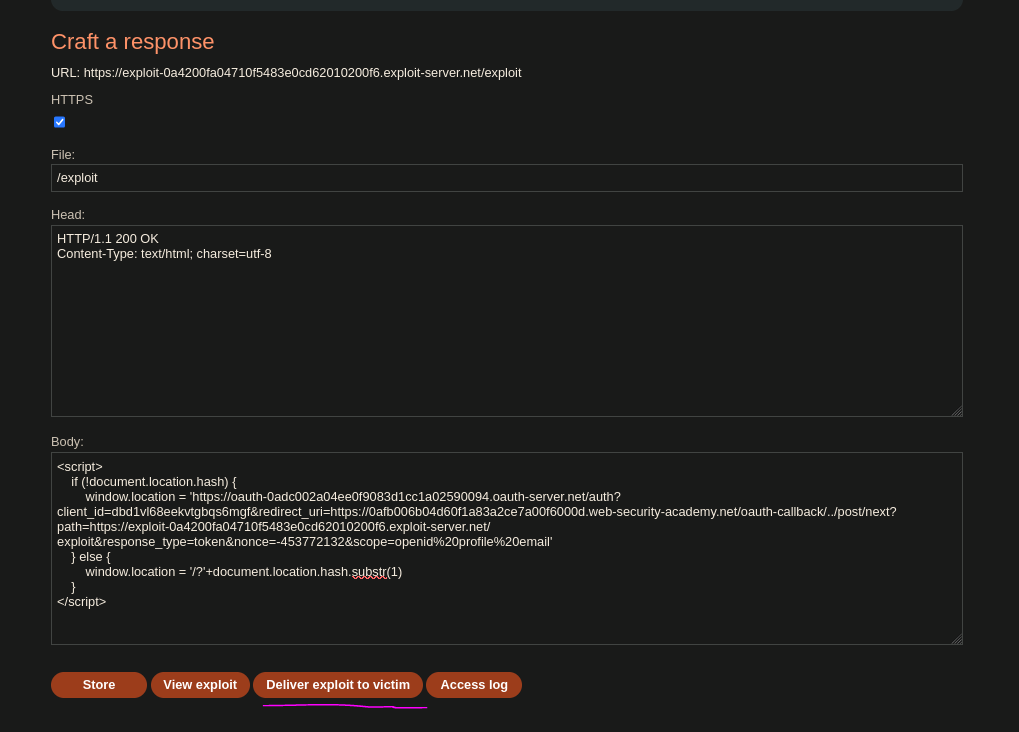1019x732 pixels.
Task: Open the Access log button
Action: click(474, 685)
